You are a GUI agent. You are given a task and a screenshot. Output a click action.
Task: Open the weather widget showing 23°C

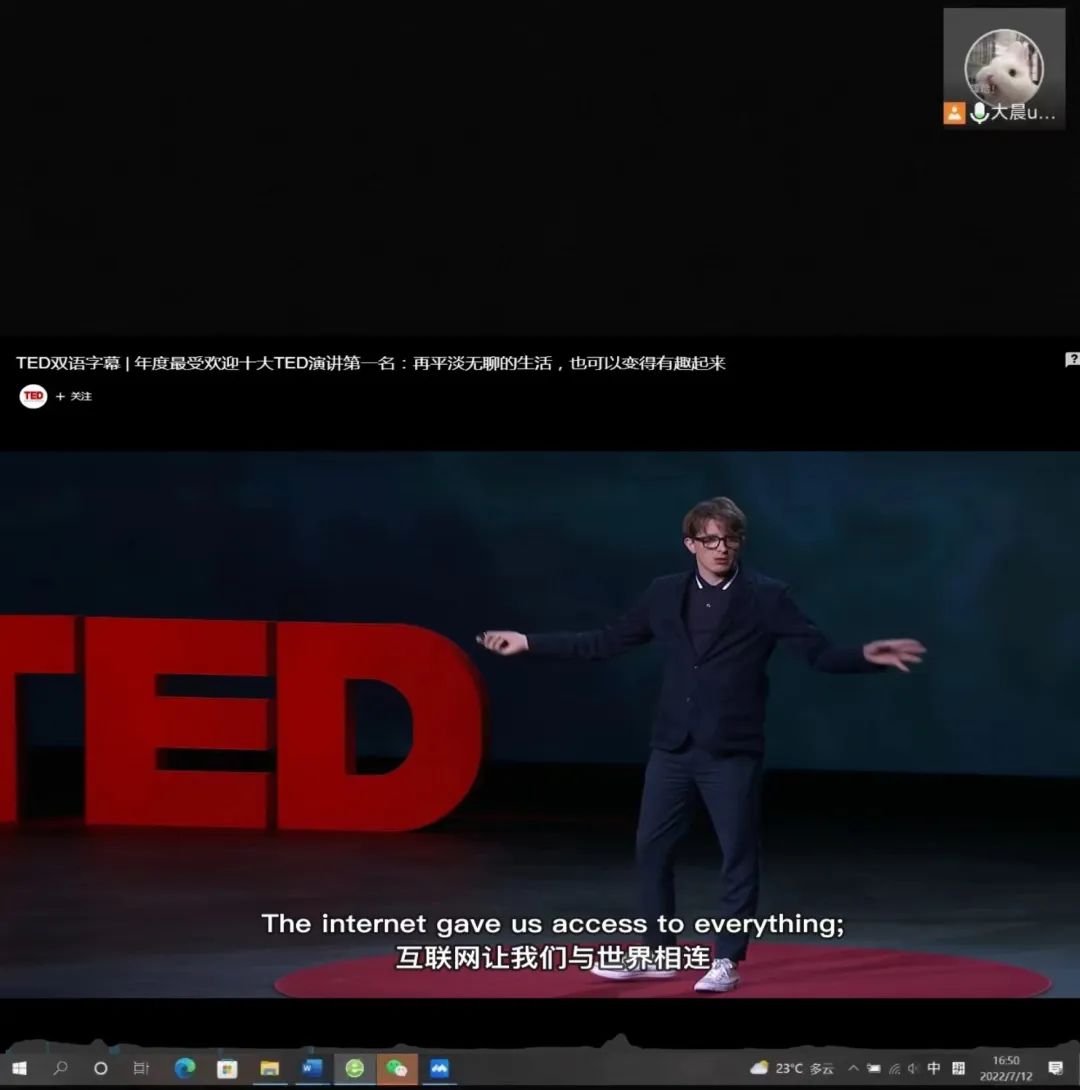point(791,1068)
